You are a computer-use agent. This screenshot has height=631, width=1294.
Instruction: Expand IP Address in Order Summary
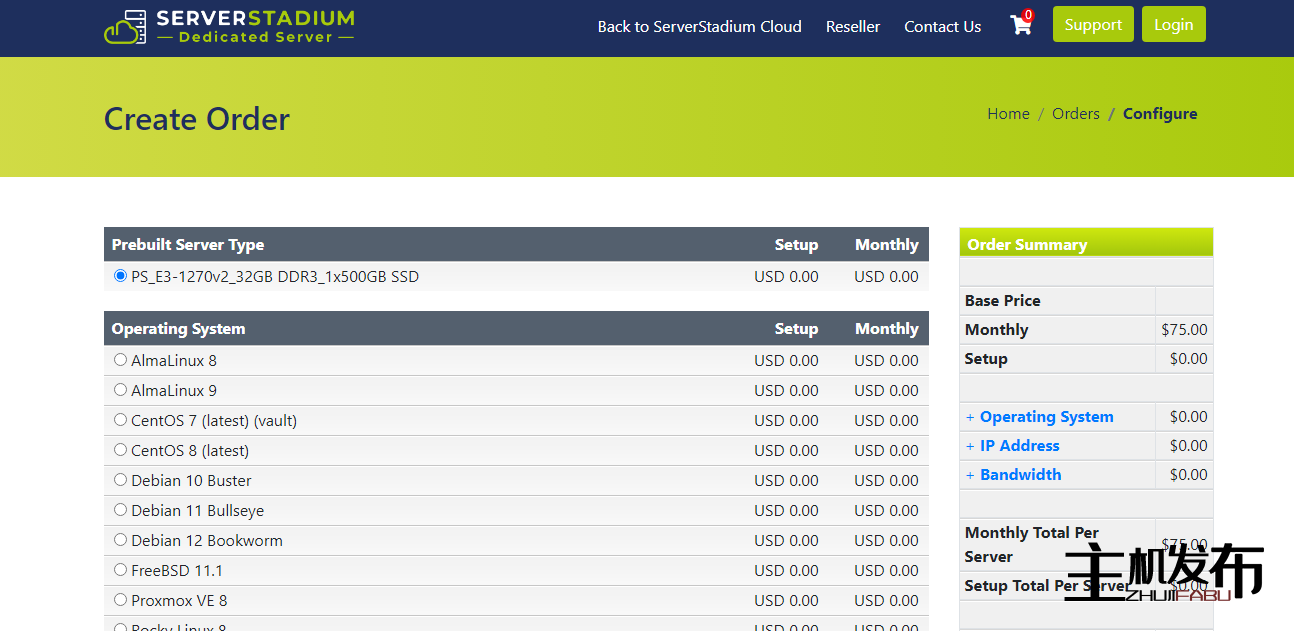tap(1019, 446)
